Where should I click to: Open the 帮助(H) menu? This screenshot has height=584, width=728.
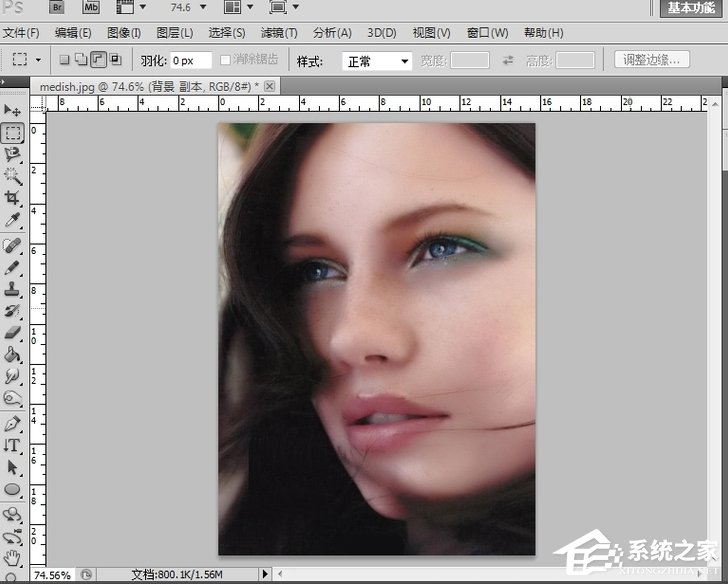pos(544,33)
